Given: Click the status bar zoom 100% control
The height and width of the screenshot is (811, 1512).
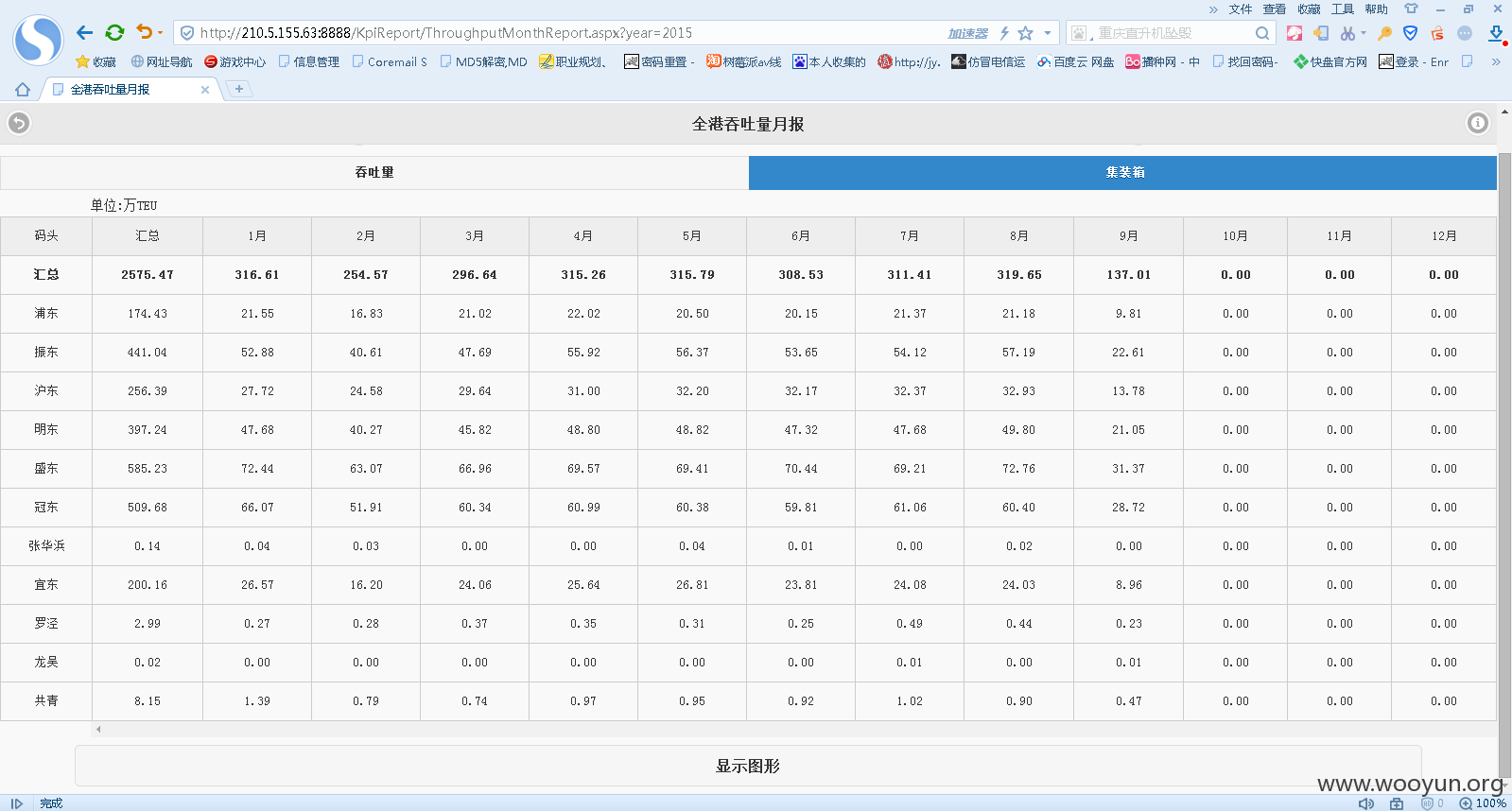Looking at the screenshot, I should [x=1483, y=803].
